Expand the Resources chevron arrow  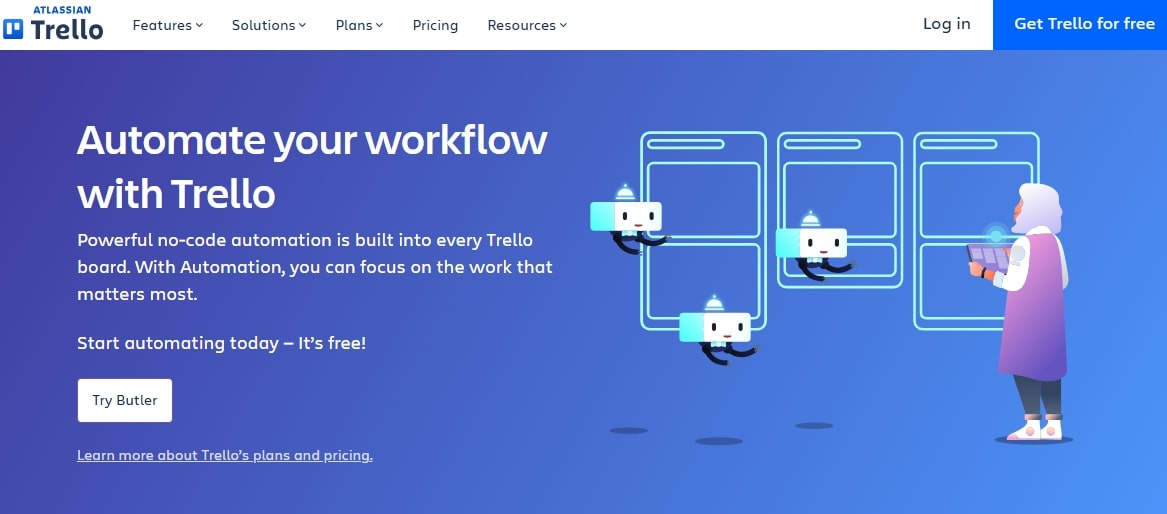click(563, 25)
